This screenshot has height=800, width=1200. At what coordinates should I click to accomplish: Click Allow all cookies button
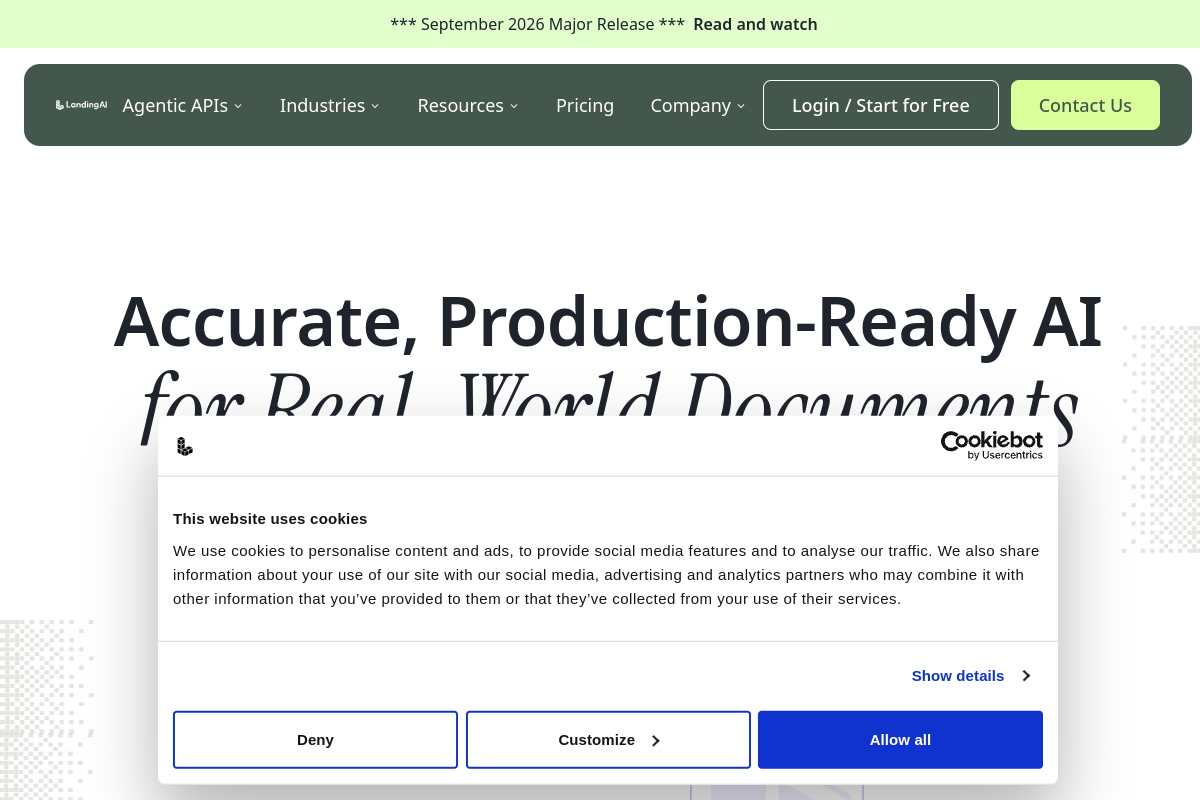[x=900, y=740]
